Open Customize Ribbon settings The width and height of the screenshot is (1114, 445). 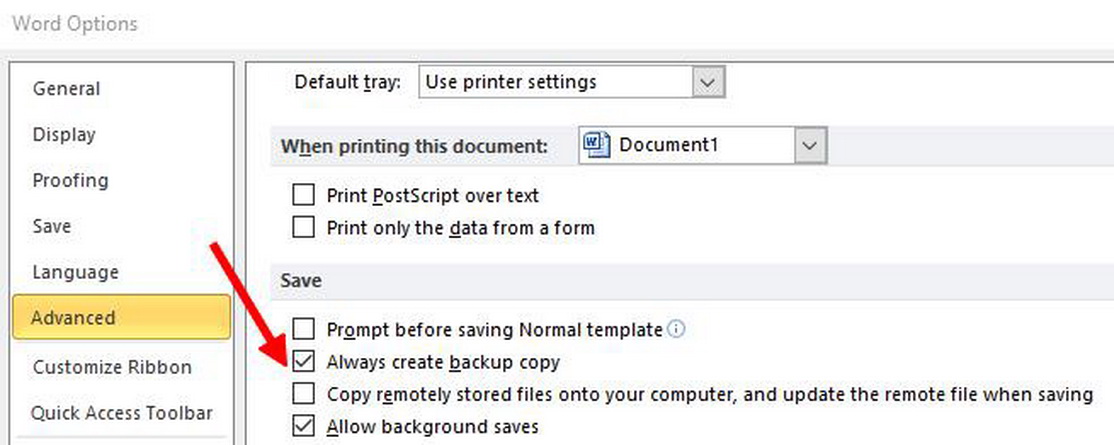click(112, 367)
